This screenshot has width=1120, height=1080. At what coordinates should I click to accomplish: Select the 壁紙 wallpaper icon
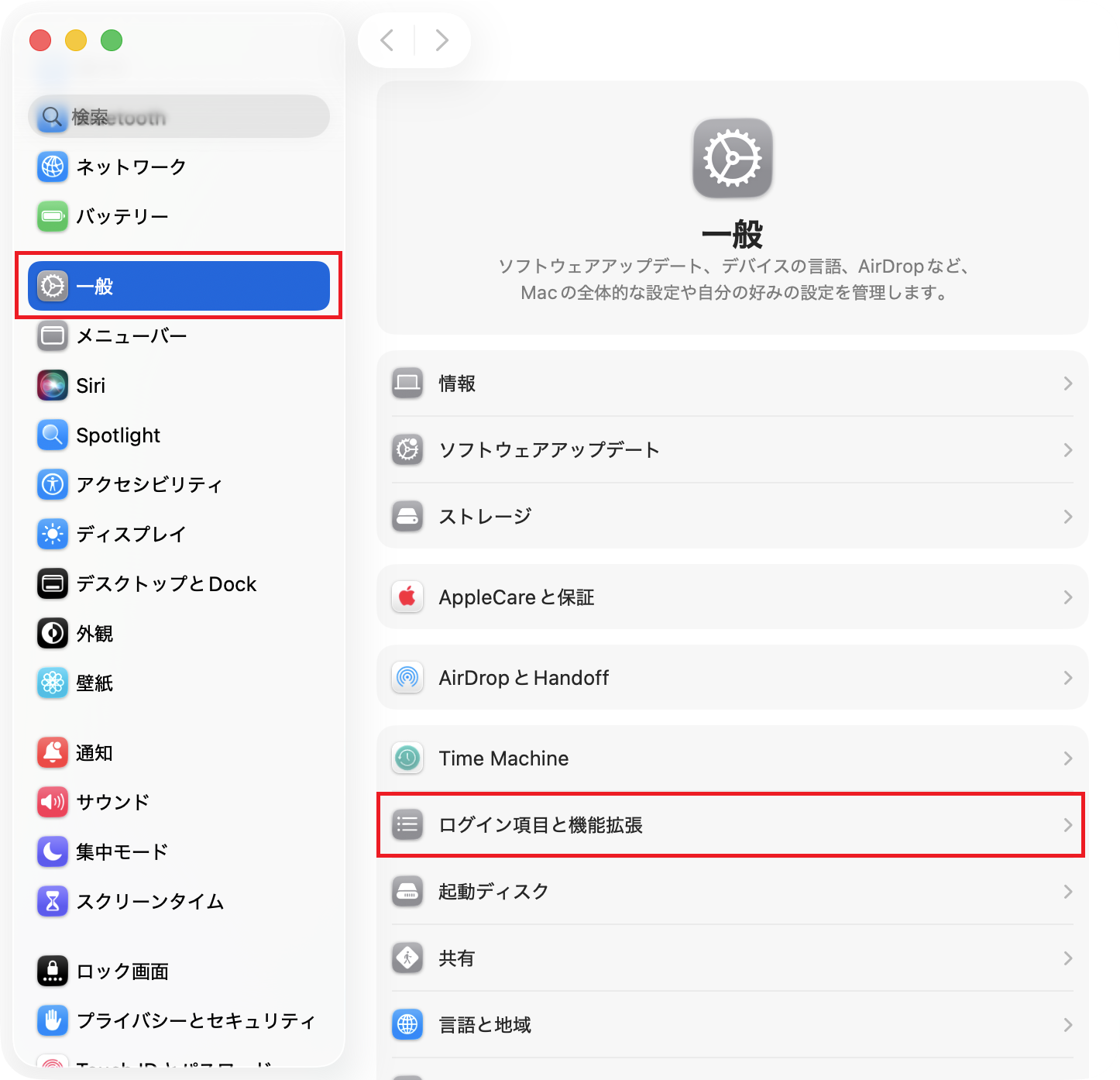pos(53,683)
